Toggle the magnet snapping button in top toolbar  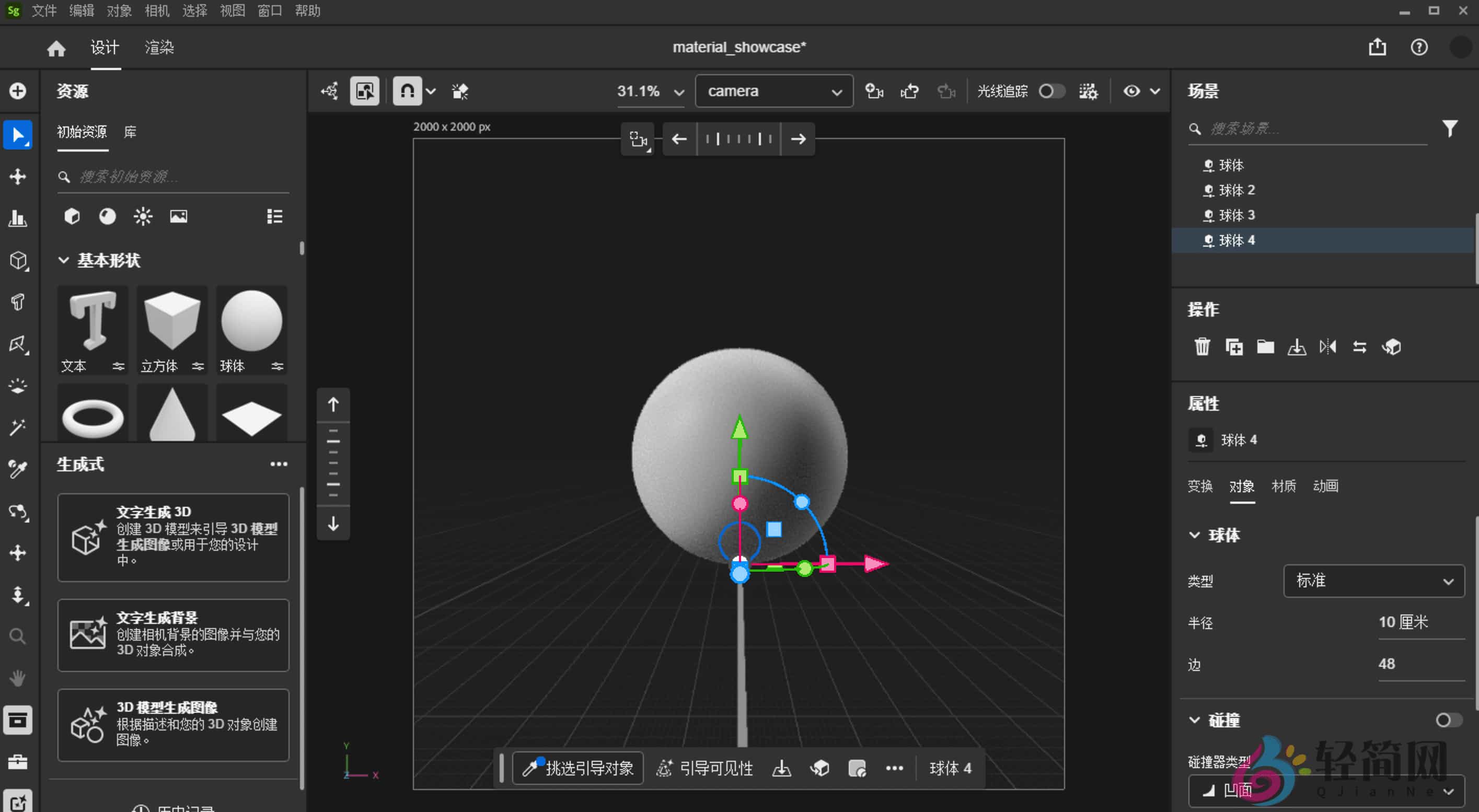[x=408, y=91]
